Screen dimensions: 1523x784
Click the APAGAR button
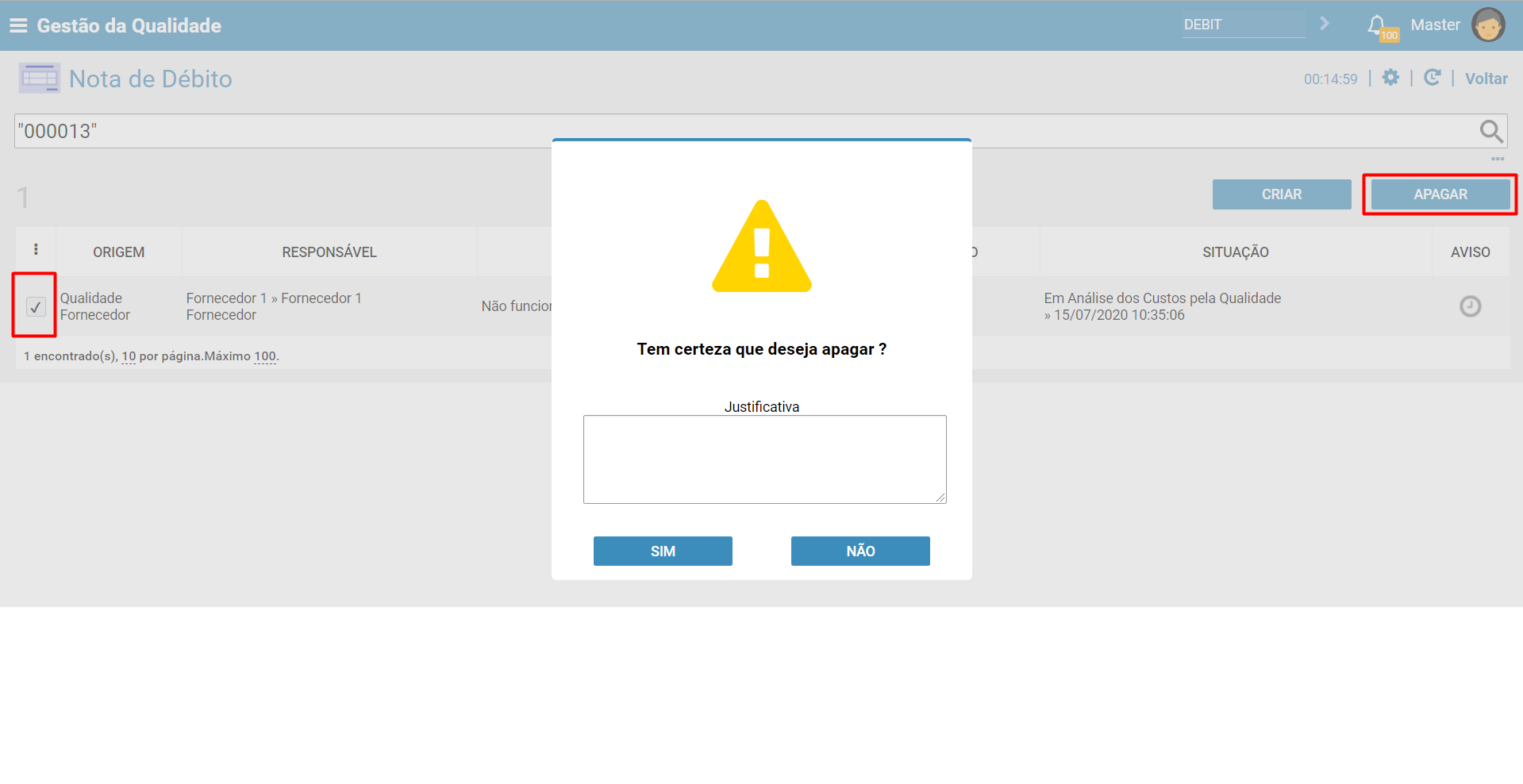click(1440, 194)
